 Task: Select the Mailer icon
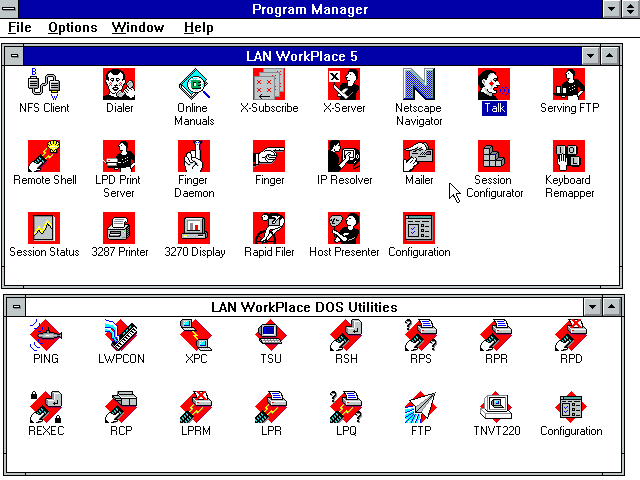tap(419, 156)
